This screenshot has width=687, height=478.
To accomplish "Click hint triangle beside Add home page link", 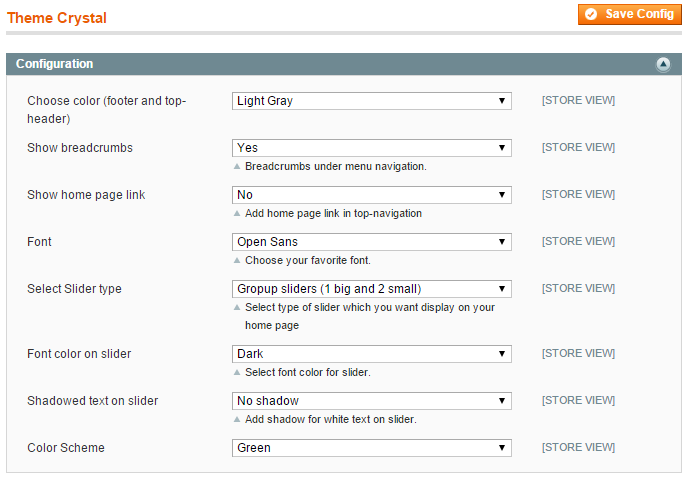I will pos(237,213).
